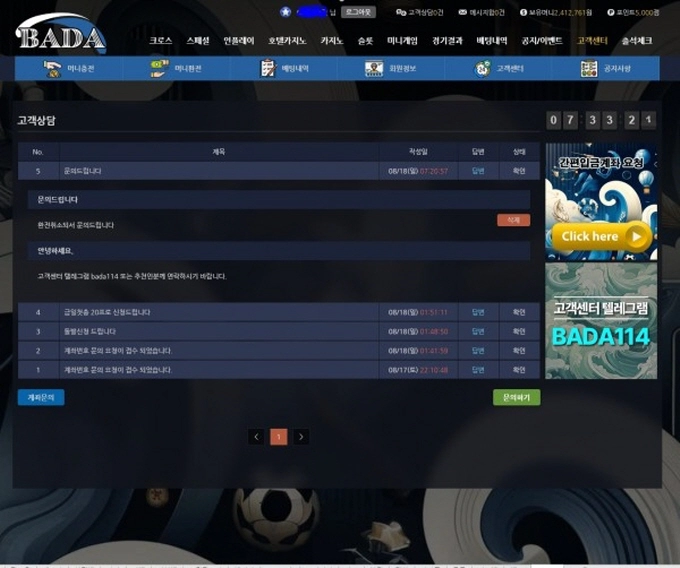Click the 머니환전 money exchange icon
The height and width of the screenshot is (568, 680).
159,69
